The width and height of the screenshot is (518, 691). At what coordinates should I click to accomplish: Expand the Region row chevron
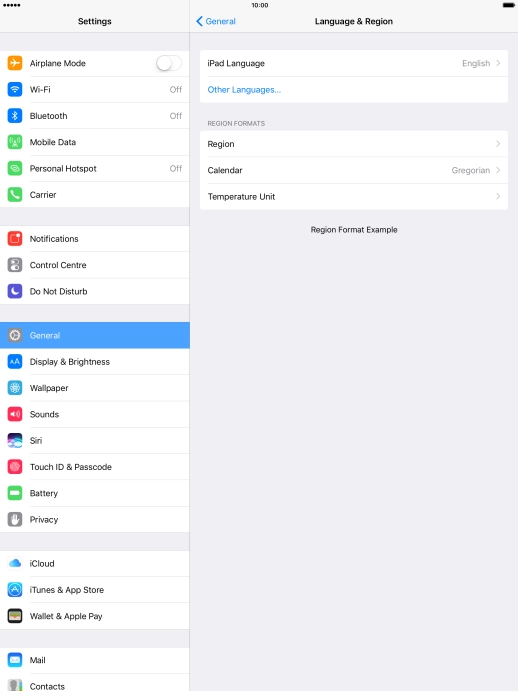498,144
